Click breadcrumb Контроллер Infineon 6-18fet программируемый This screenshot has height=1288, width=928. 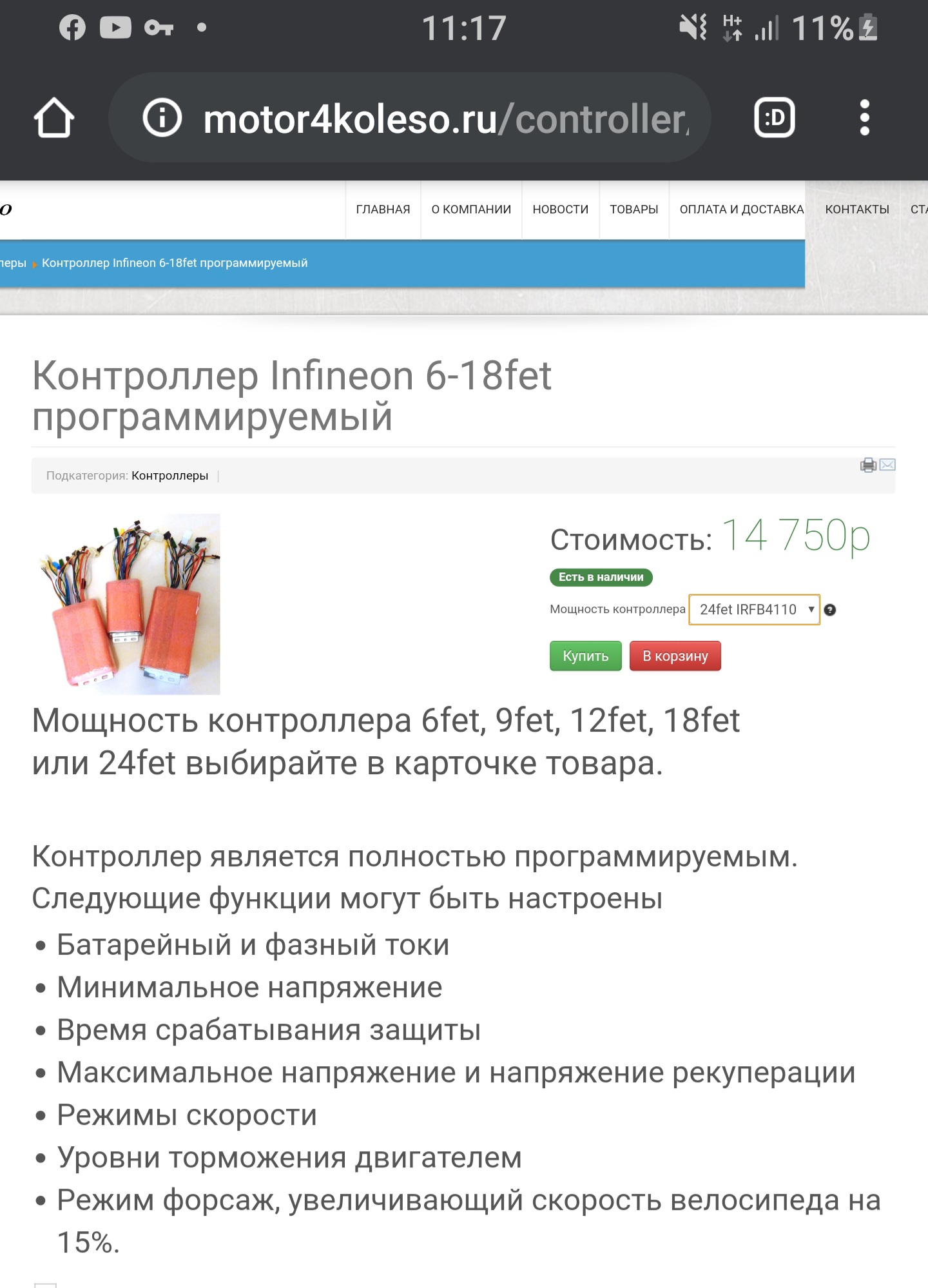tap(175, 263)
